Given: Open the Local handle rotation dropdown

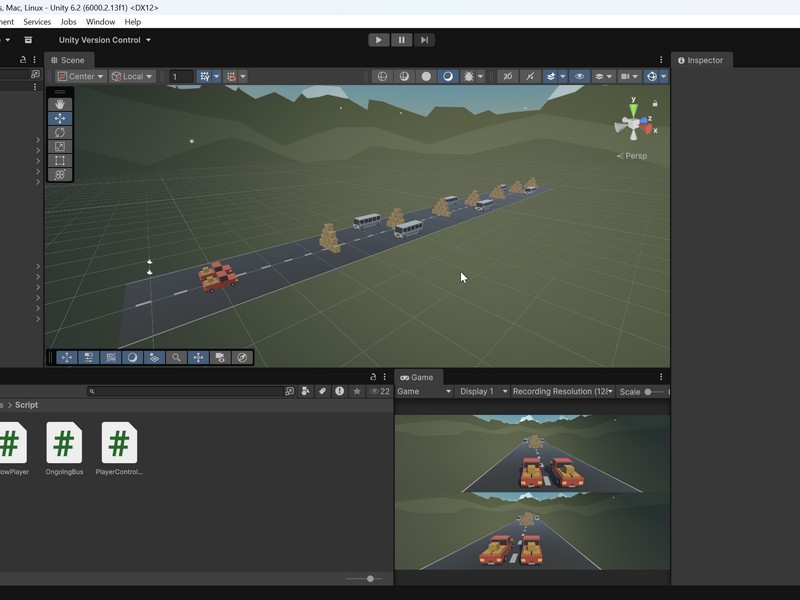Looking at the screenshot, I should pyautogui.click(x=132, y=77).
